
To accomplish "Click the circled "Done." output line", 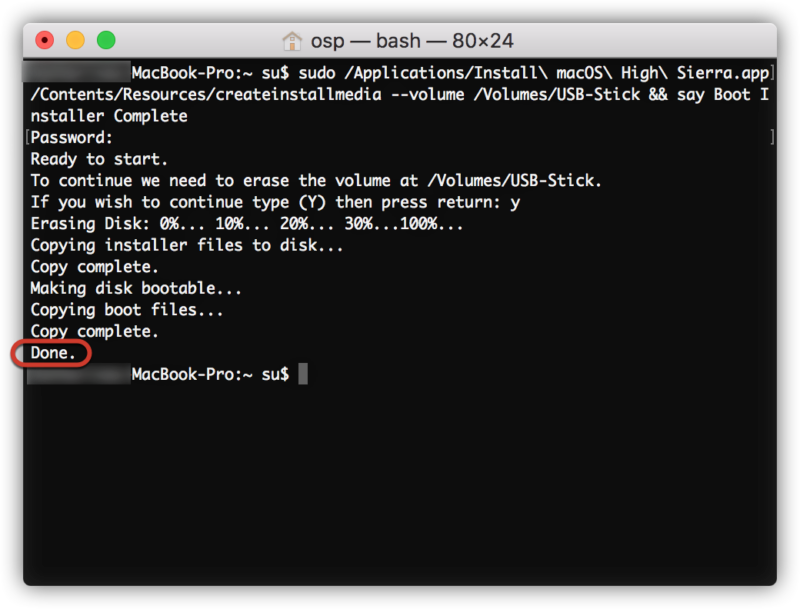I will [x=53, y=352].
